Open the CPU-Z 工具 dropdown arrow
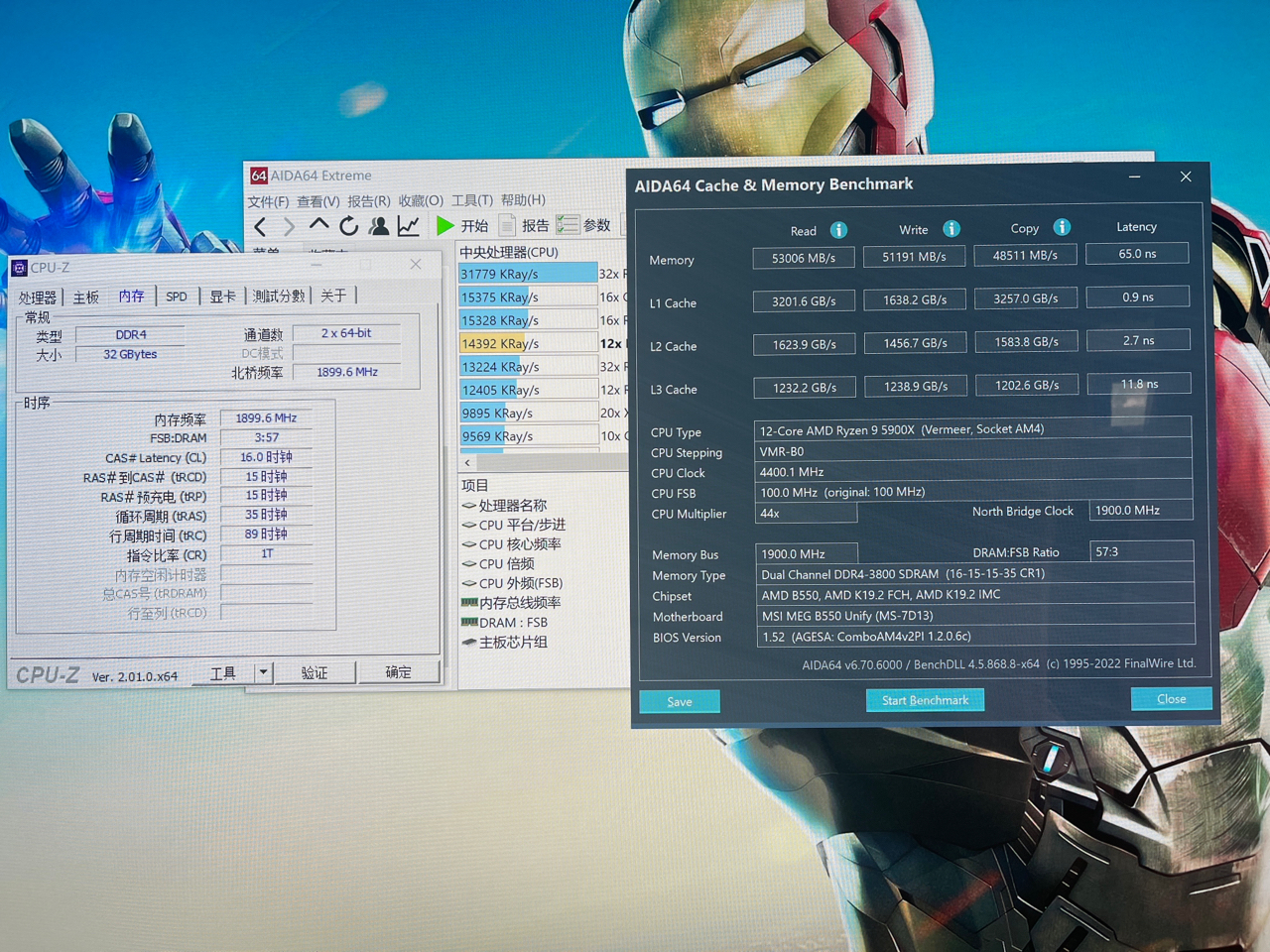Image resolution: width=1270 pixels, height=952 pixels. pos(263,672)
